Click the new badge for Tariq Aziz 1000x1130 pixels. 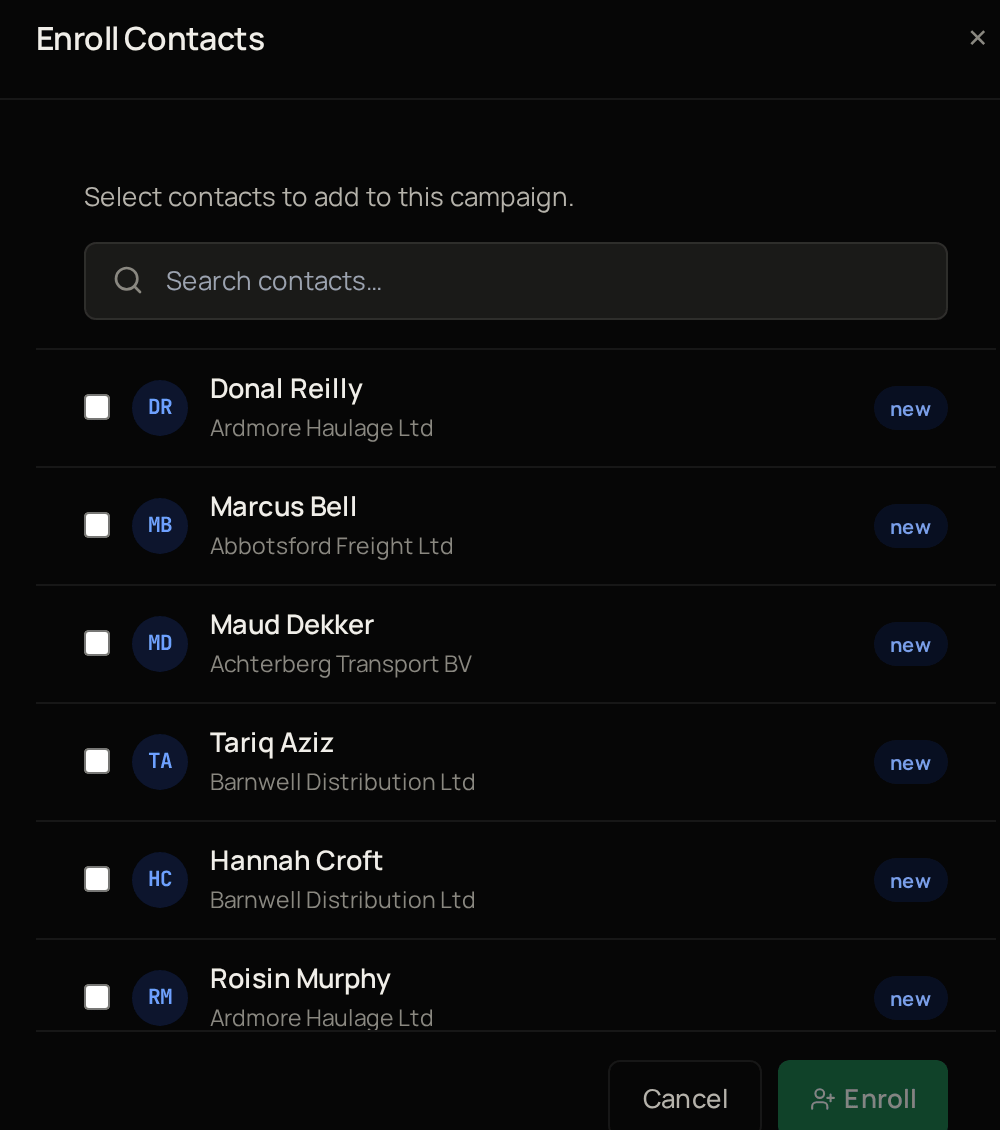coord(911,762)
